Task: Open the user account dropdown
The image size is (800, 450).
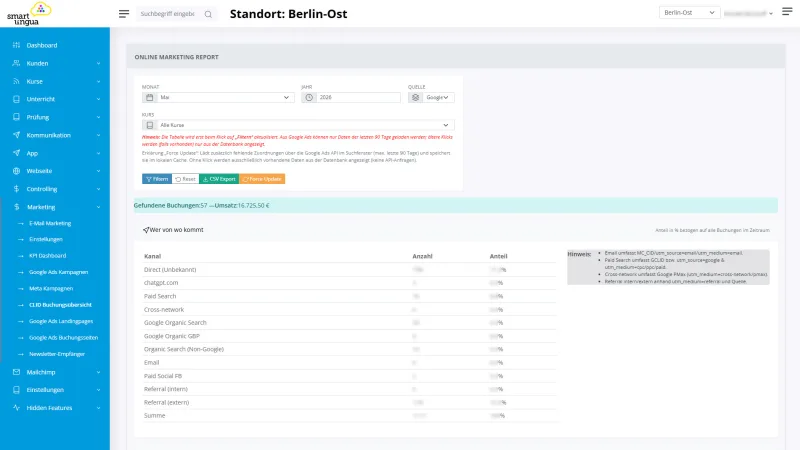Action: pos(748,13)
